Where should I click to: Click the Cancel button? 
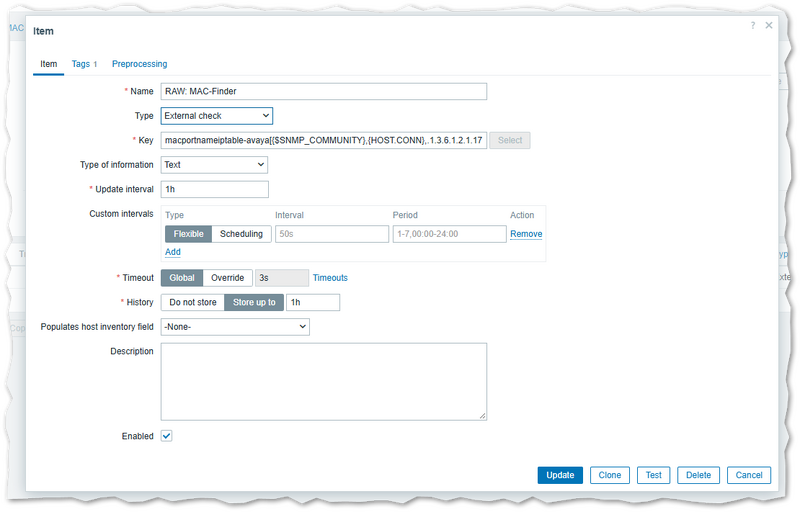tap(749, 475)
